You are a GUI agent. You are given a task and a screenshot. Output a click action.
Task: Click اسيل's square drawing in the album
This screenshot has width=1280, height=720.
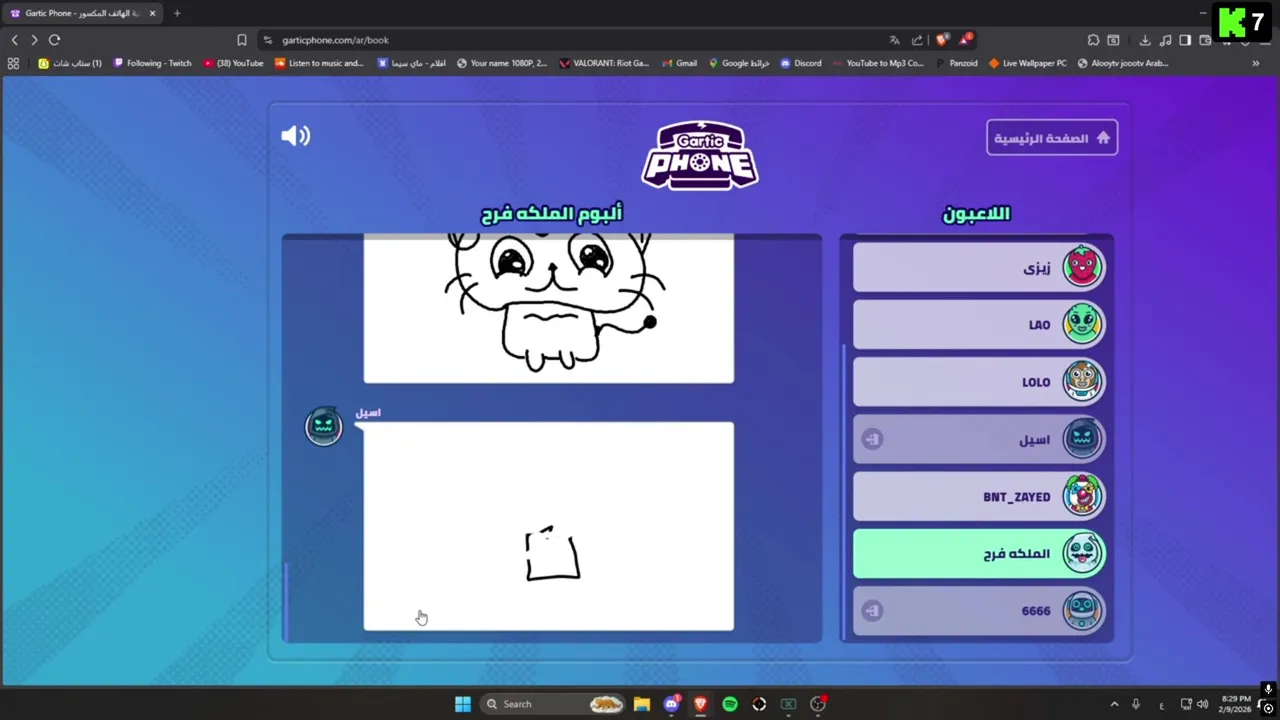(x=549, y=526)
